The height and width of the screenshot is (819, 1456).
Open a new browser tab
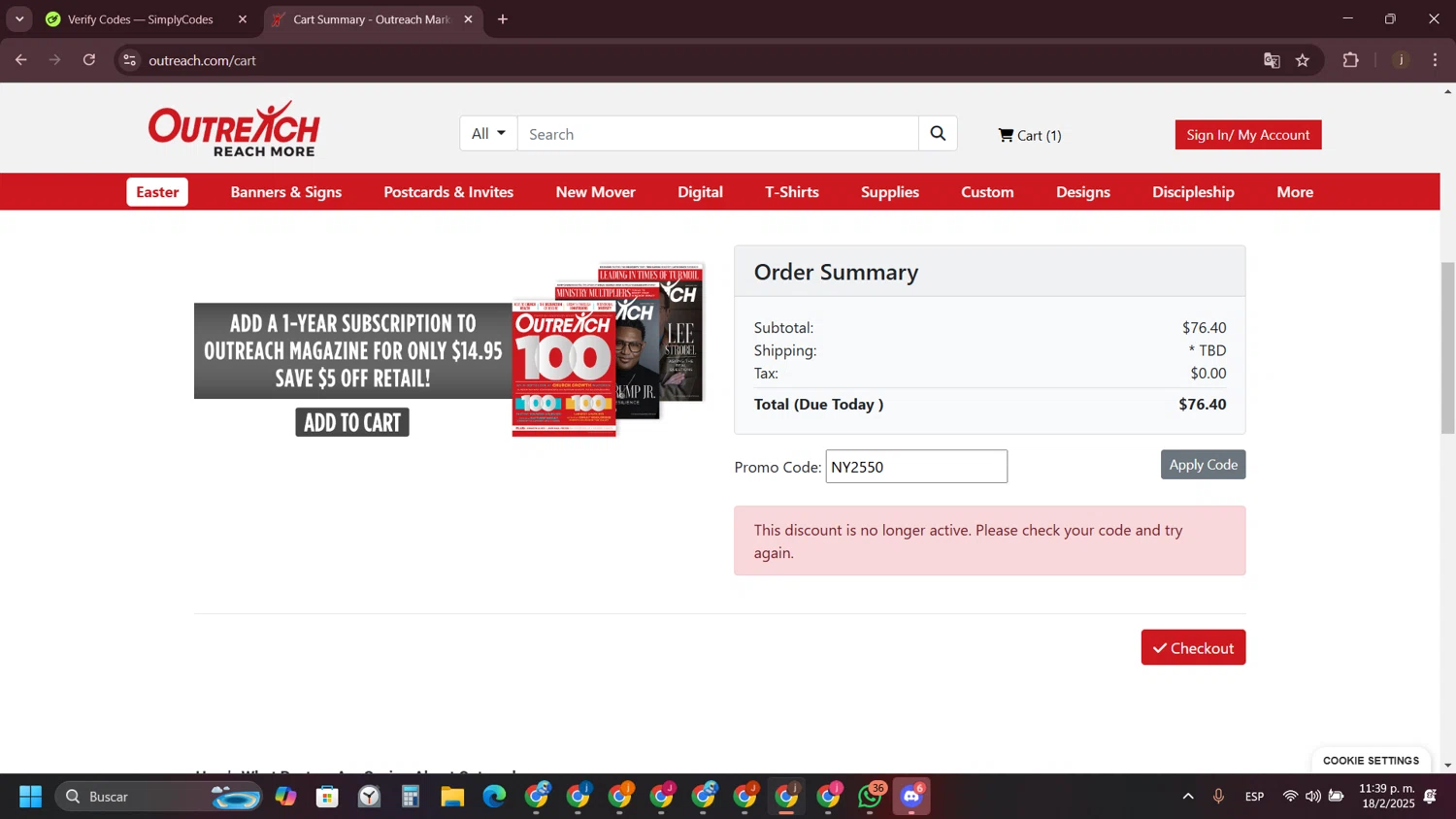pyautogui.click(x=503, y=19)
